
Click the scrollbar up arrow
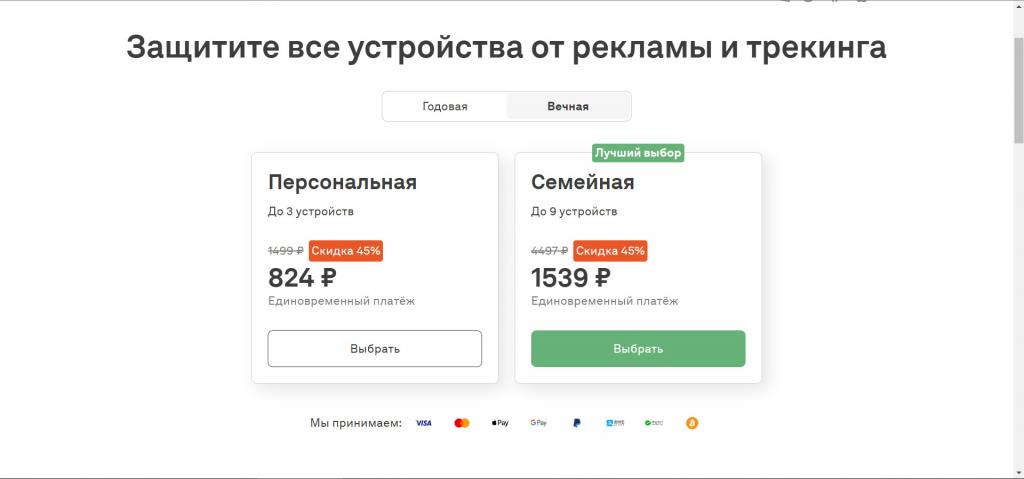1018,8
